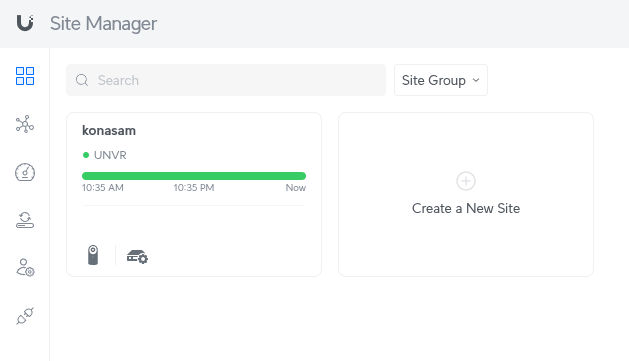This screenshot has height=361, width=629.
Task: Open the sites grid dashboard icon
Action: tap(25, 76)
